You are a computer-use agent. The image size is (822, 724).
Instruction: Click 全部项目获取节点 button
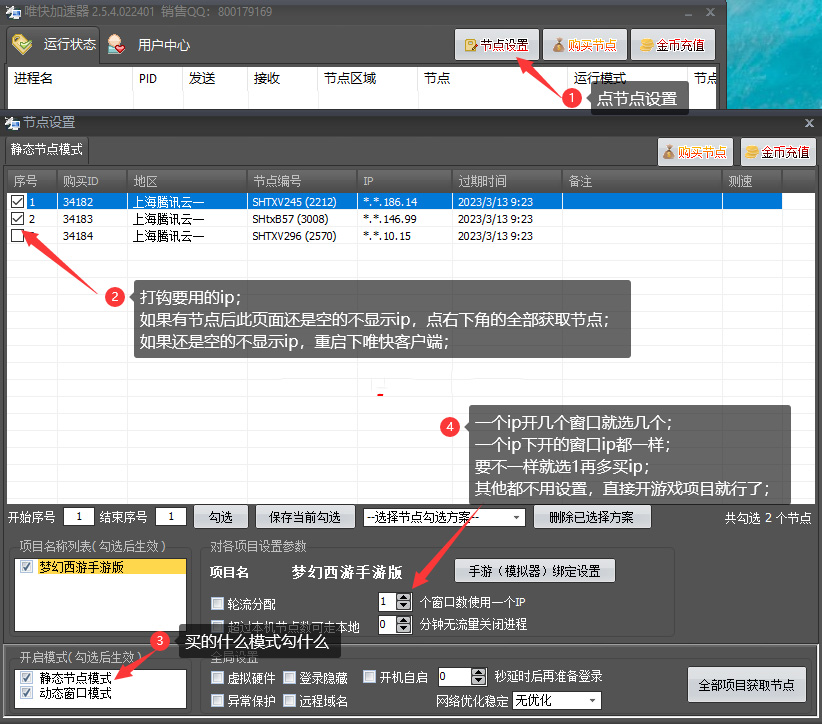click(747, 685)
